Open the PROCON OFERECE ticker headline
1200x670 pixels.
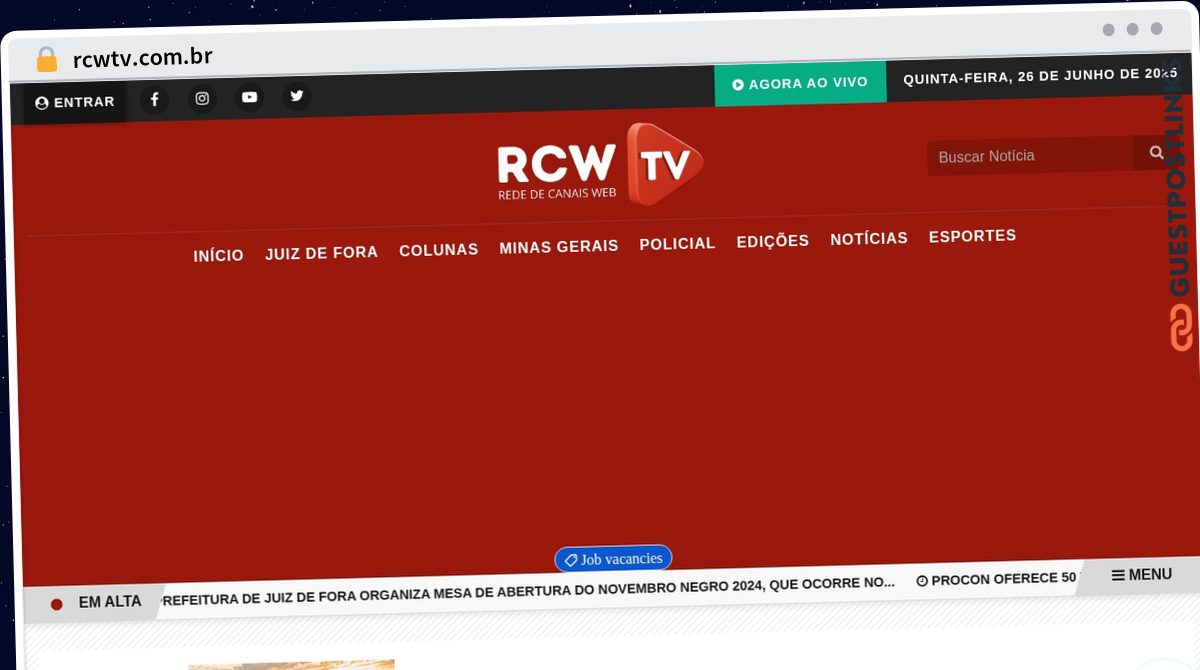coord(997,579)
